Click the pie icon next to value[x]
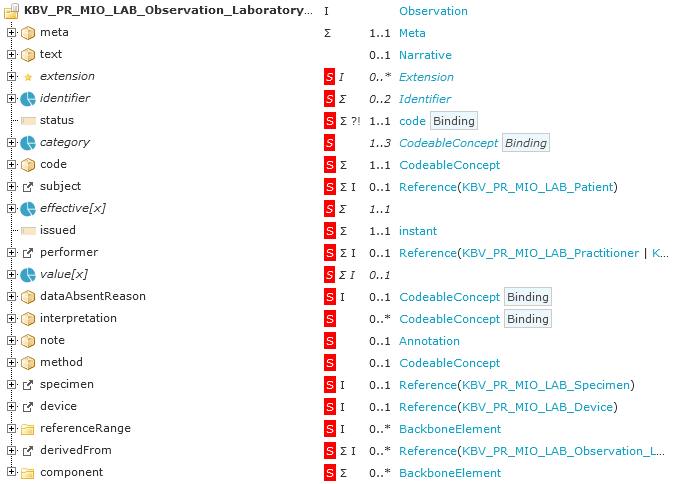 28,275
